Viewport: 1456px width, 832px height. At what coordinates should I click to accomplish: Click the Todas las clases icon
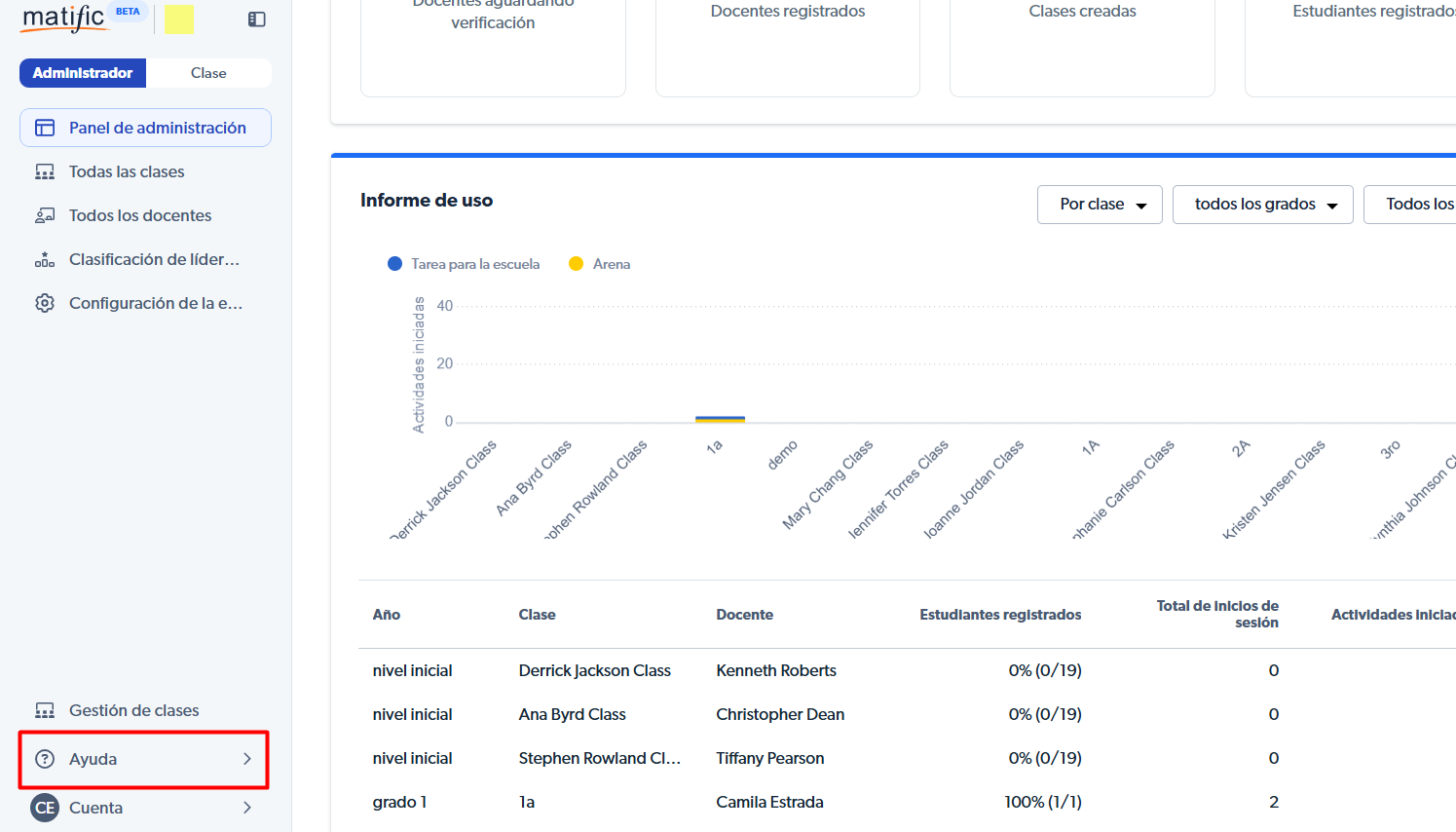(x=45, y=171)
